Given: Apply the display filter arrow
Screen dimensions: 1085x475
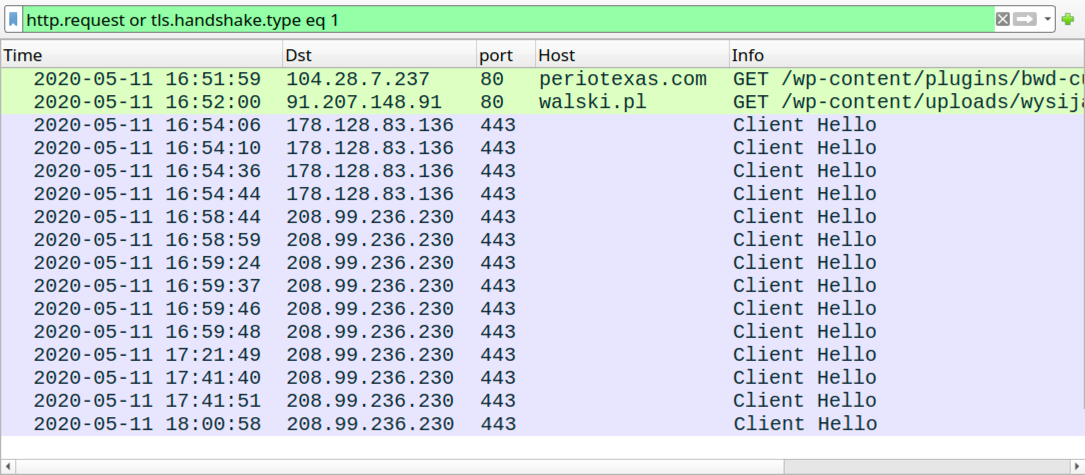Looking at the screenshot, I should tap(1024, 19).
